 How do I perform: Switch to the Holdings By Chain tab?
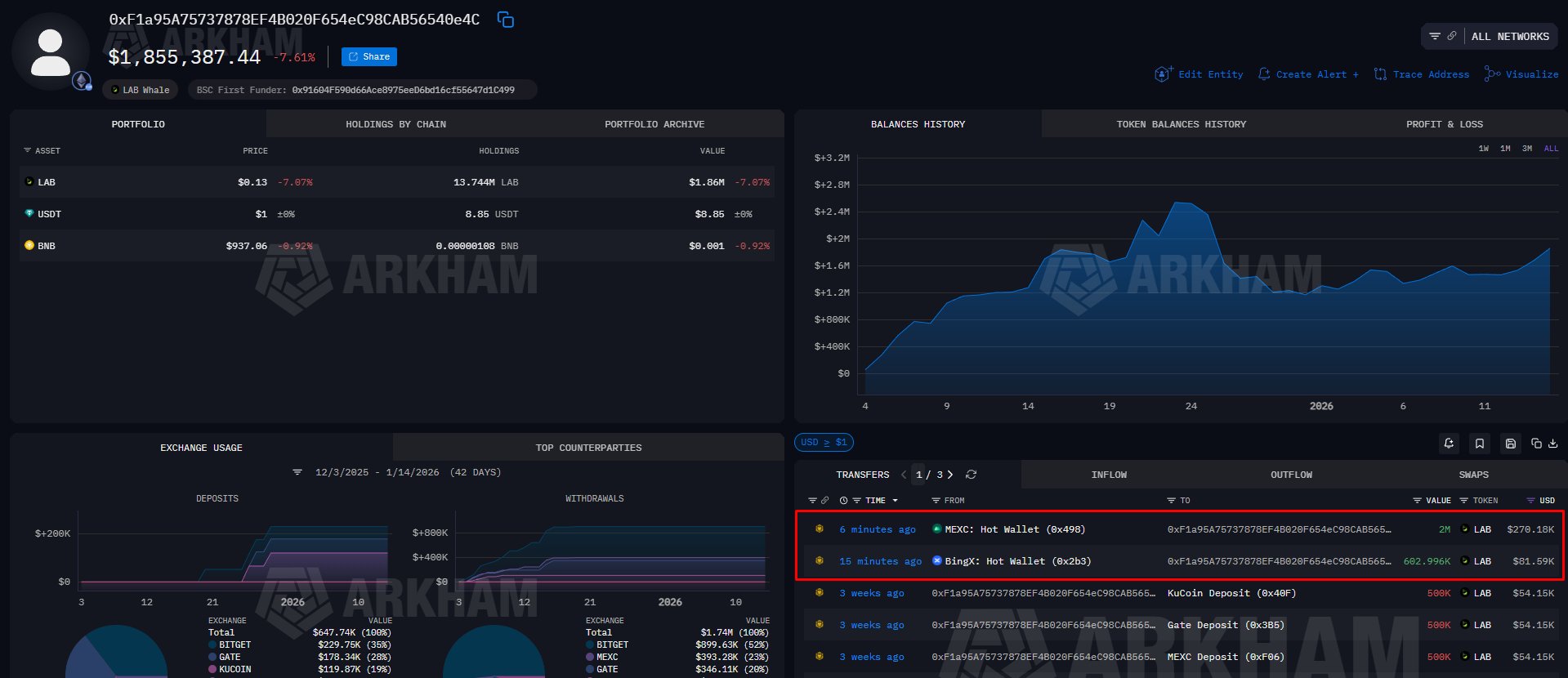tap(395, 124)
